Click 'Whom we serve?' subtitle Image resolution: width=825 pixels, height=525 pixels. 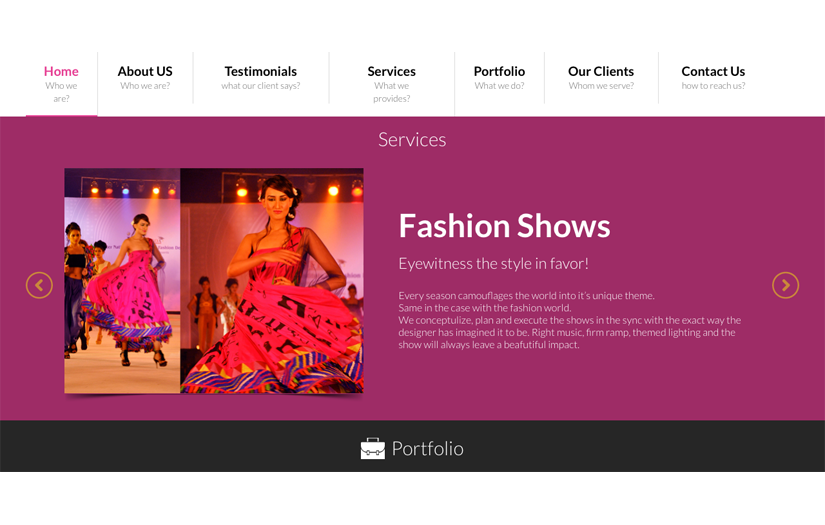tap(601, 86)
